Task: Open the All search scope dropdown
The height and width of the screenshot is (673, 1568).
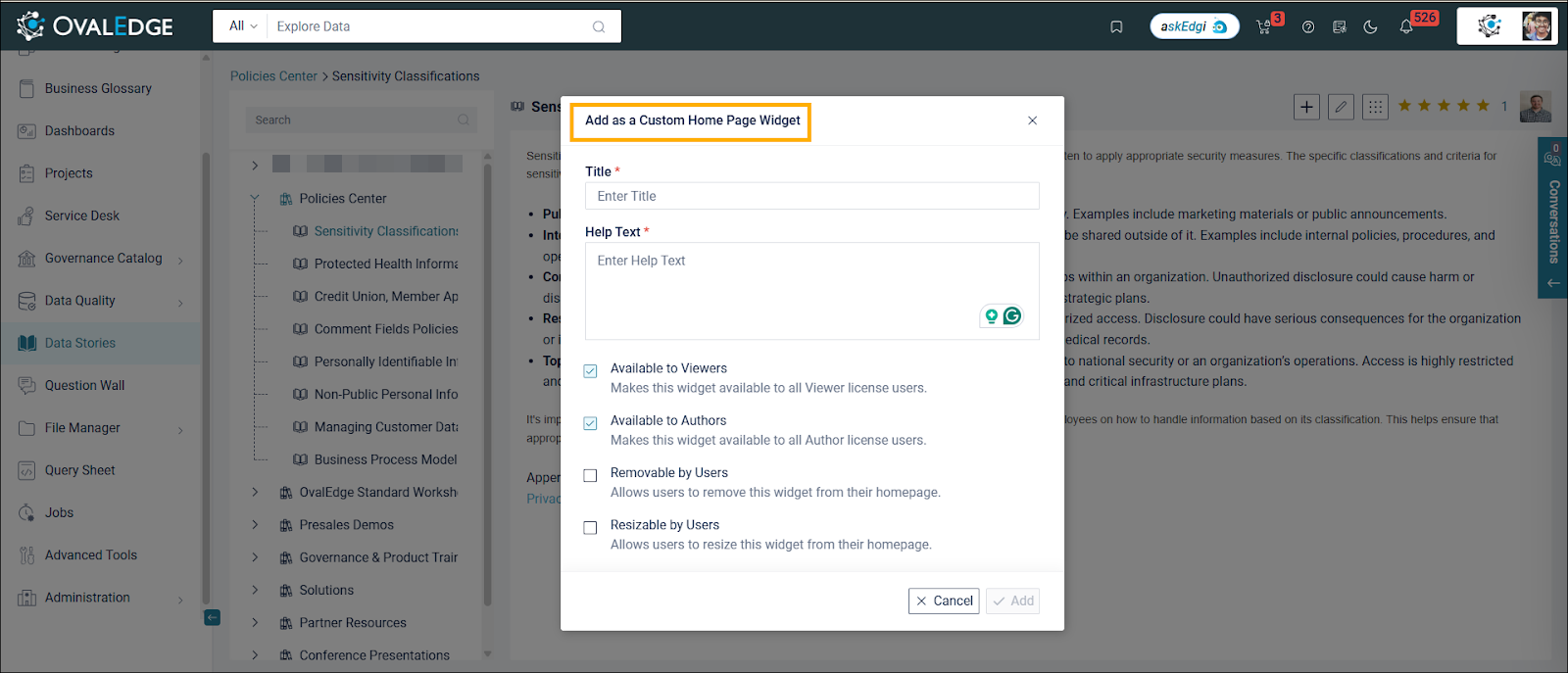Action: click(242, 26)
